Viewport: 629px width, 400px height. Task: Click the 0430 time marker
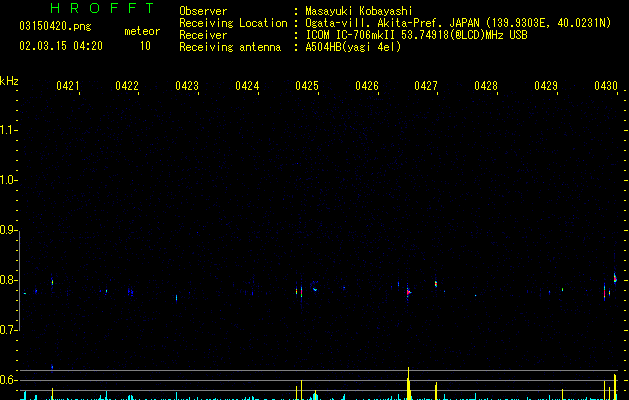pyautogui.click(x=606, y=86)
